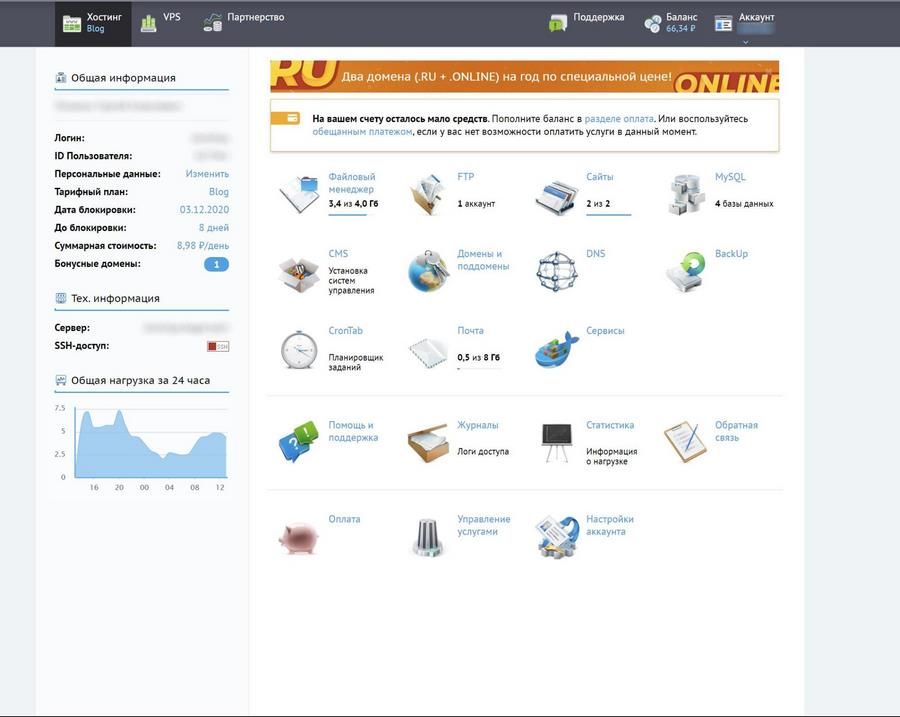
Task: Click the Сервисы whale icon
Action: pyautogui.click(x=556, y=349)
